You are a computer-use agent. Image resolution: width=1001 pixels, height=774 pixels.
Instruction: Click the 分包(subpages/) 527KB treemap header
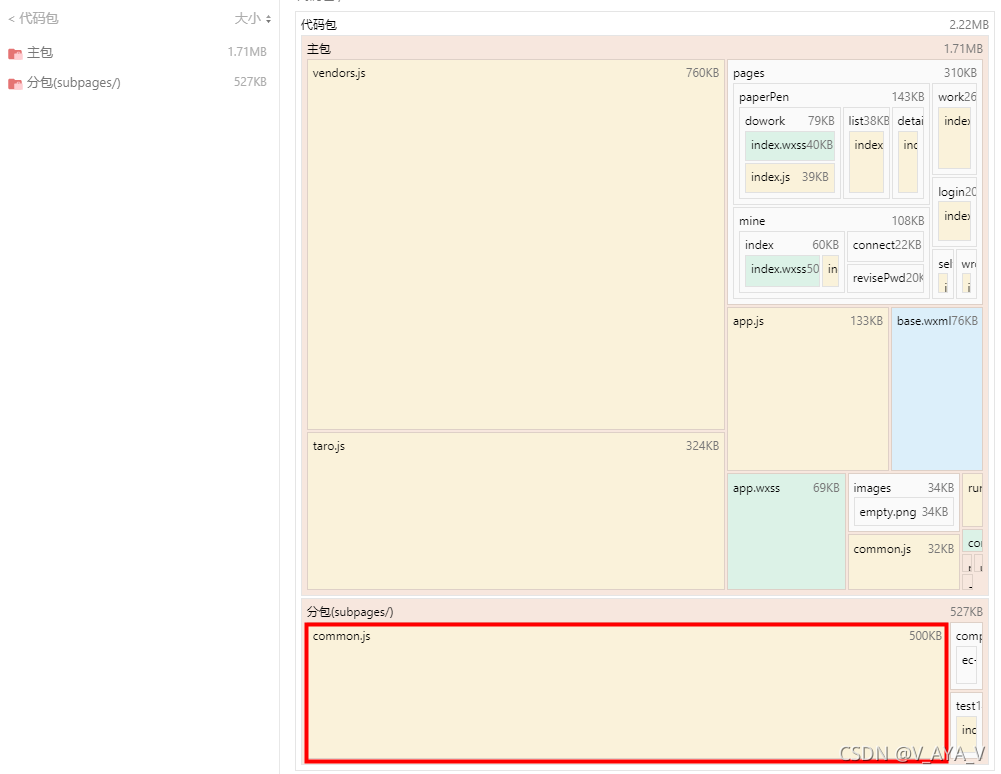pos(645,612)
